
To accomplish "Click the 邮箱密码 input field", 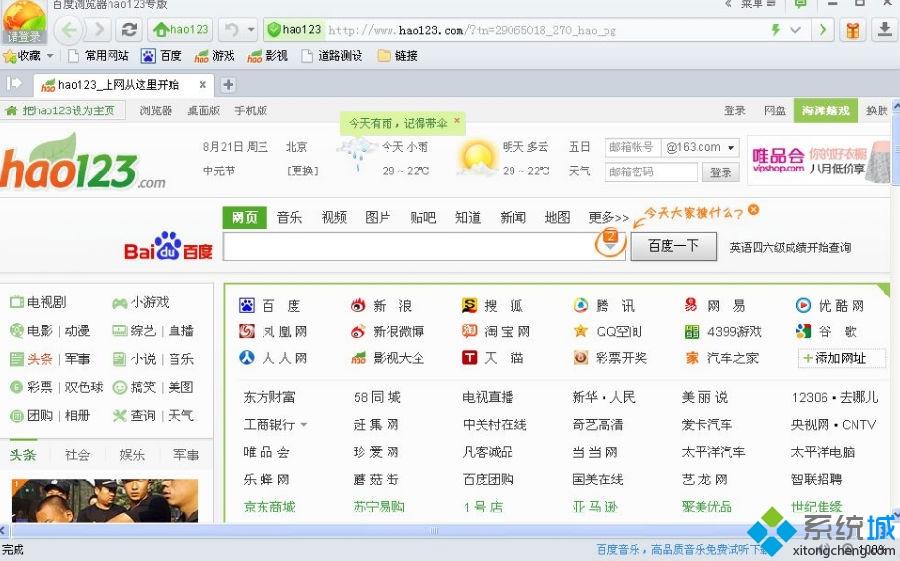I will click(651, 172).
